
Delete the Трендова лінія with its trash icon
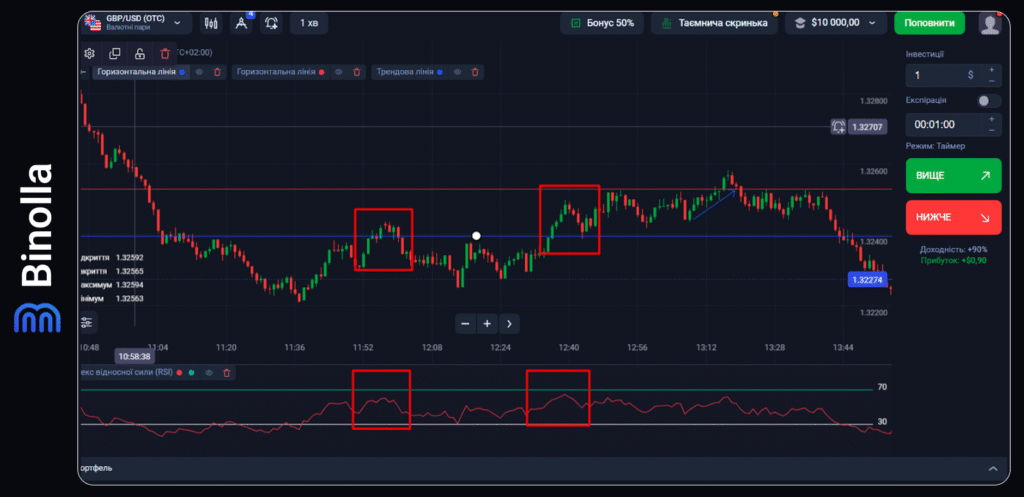click(x=475, y=72)
